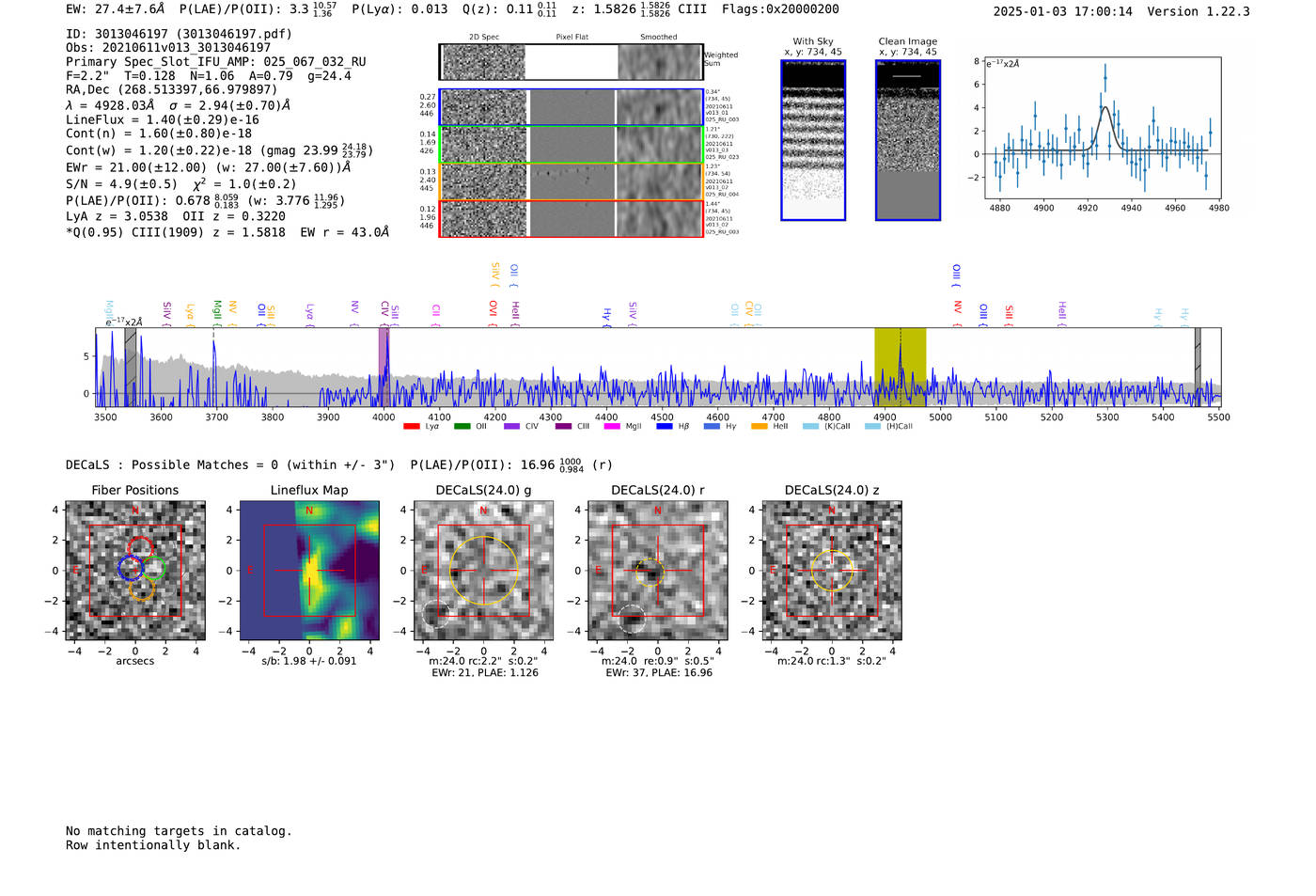The height and width of the screenshot is (896, 1316).
Task: Open the DECaLS(24.0) g cutout
Action: pyautogui.click(x=483, y=571)
